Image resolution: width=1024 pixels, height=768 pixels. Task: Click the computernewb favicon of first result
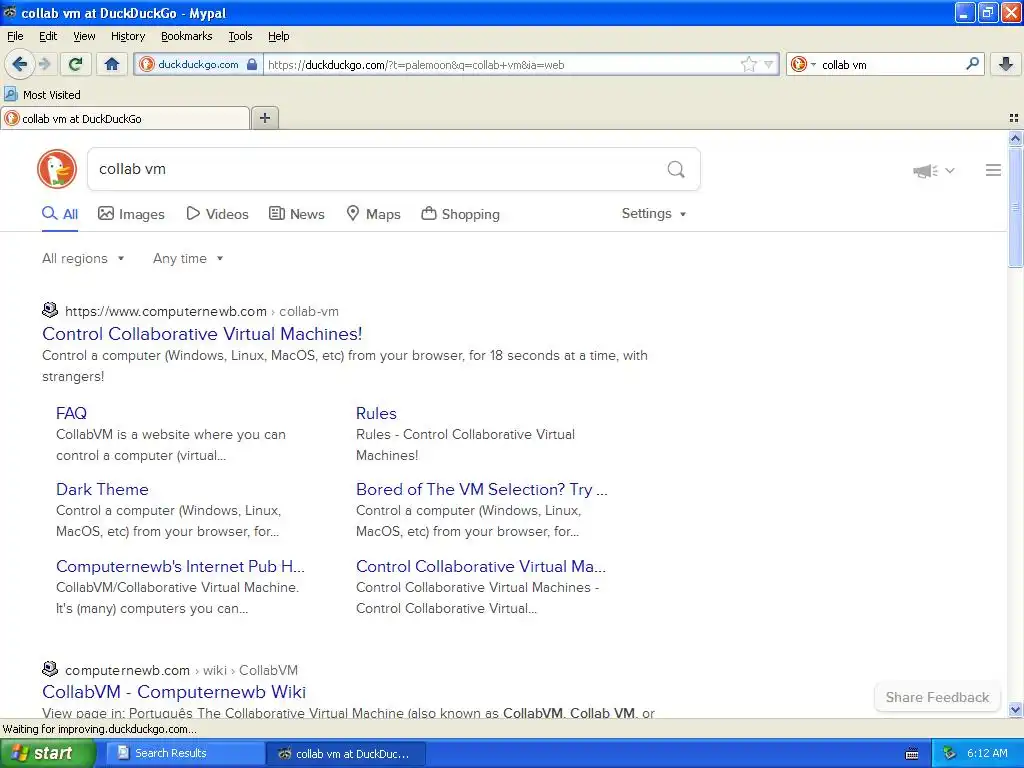[50, 310]
